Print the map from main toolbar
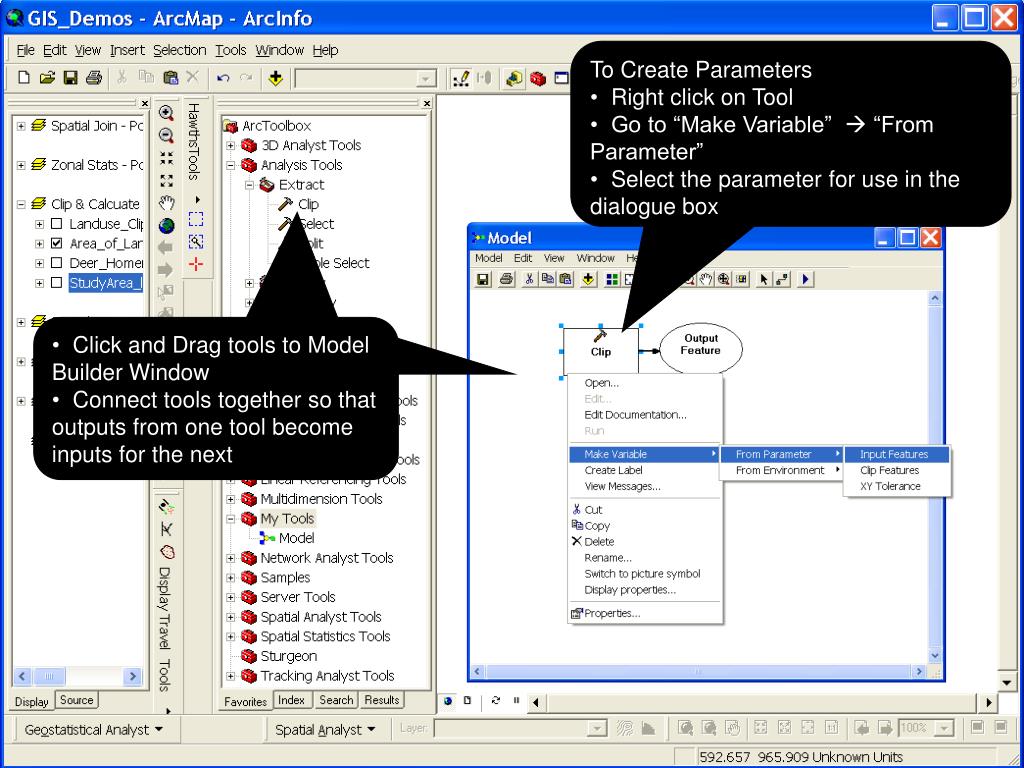1024x768 pixels. coord(93,78)
